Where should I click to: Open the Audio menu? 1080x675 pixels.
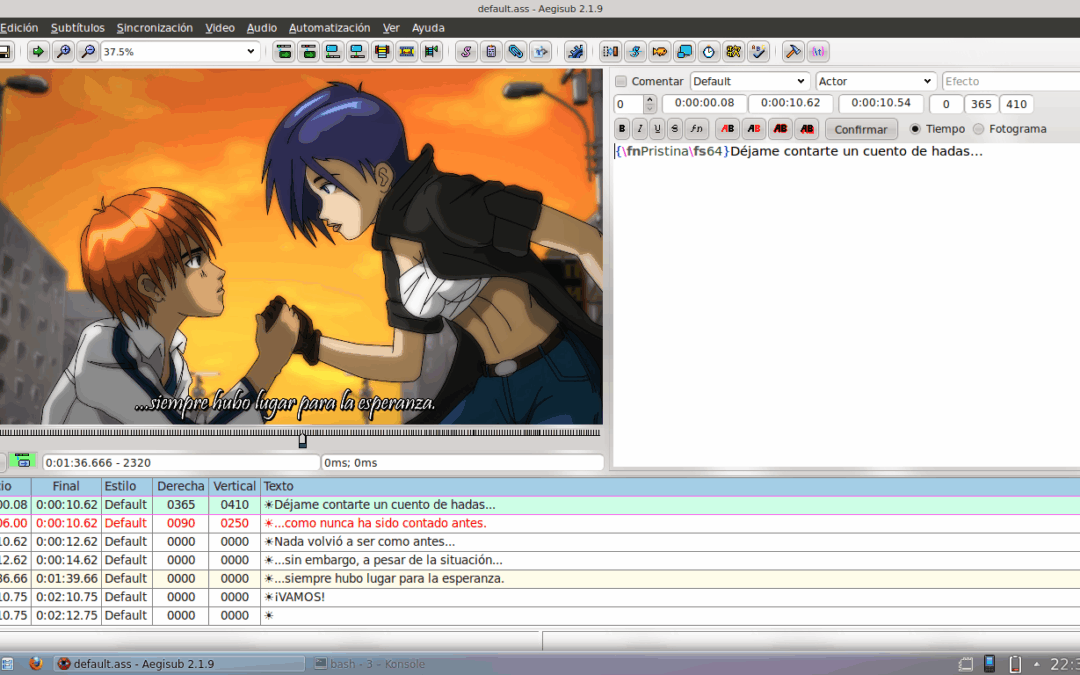(x=262, y=28)
